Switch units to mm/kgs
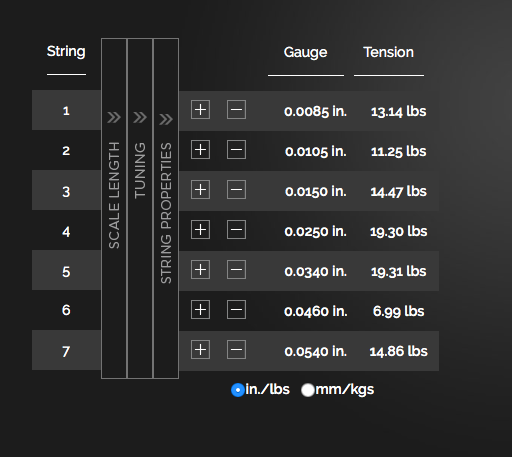 [308, 390]
